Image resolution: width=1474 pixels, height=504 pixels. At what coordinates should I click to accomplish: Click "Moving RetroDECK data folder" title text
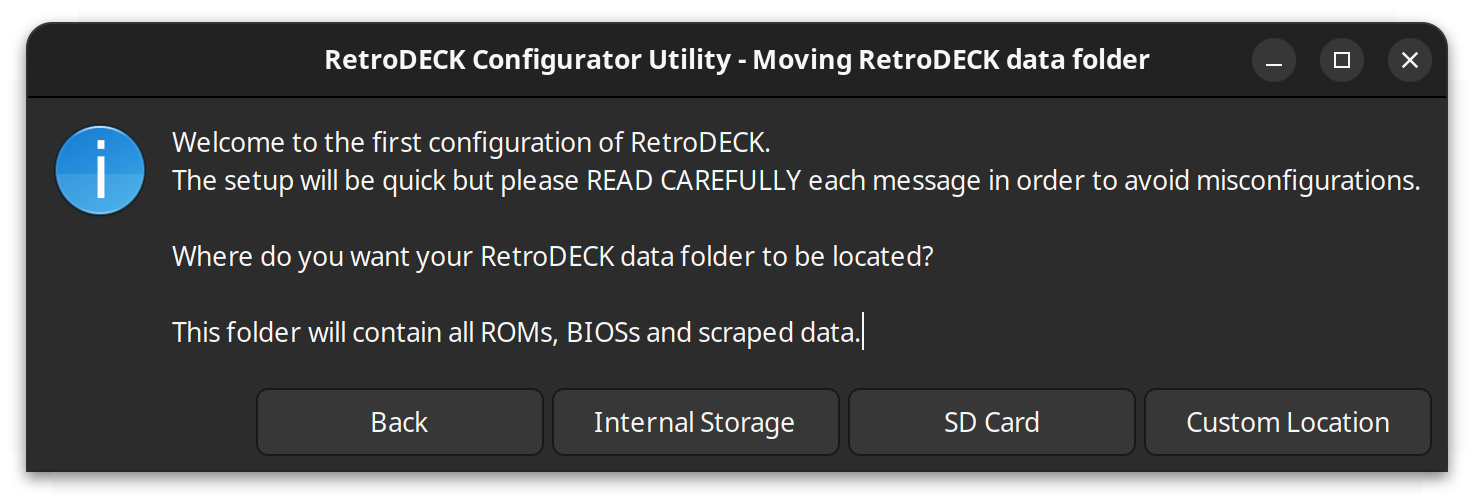(x=950, y=60)
